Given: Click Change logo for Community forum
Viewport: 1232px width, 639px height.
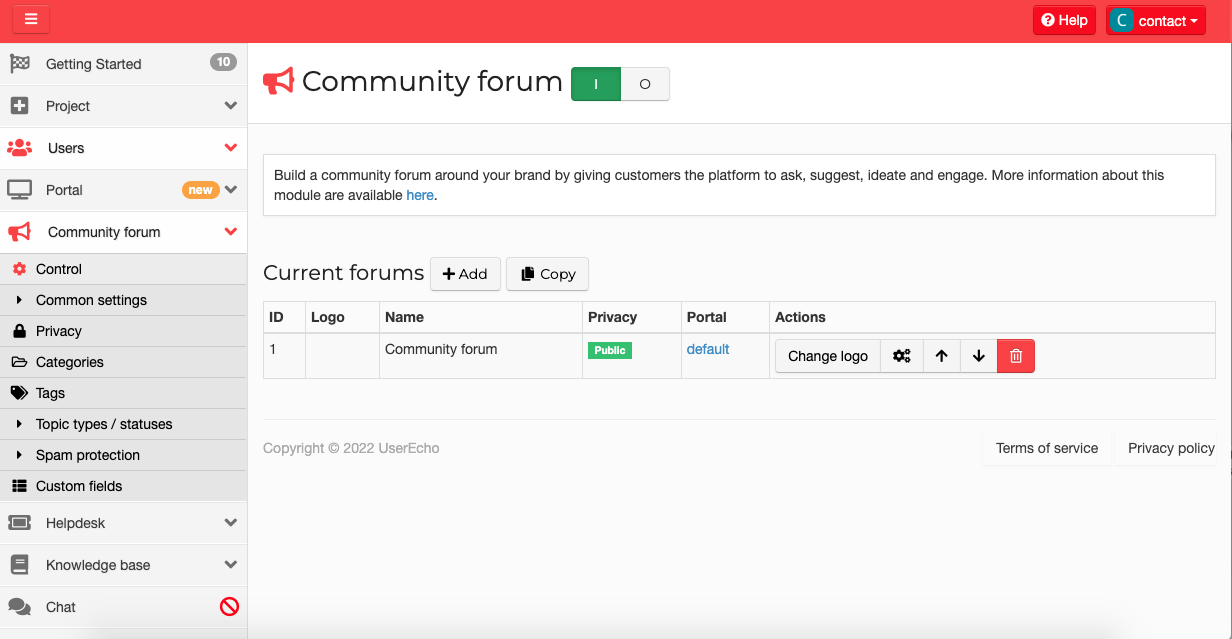Looking at the screenshot, I should coord(828,356).
